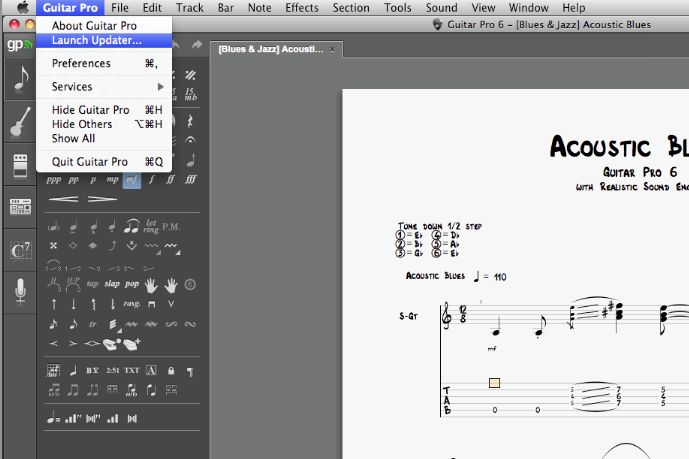Click the tempo automation note-equals icon
The height and width of the screenshot is (459, 689).
[54, 418]
